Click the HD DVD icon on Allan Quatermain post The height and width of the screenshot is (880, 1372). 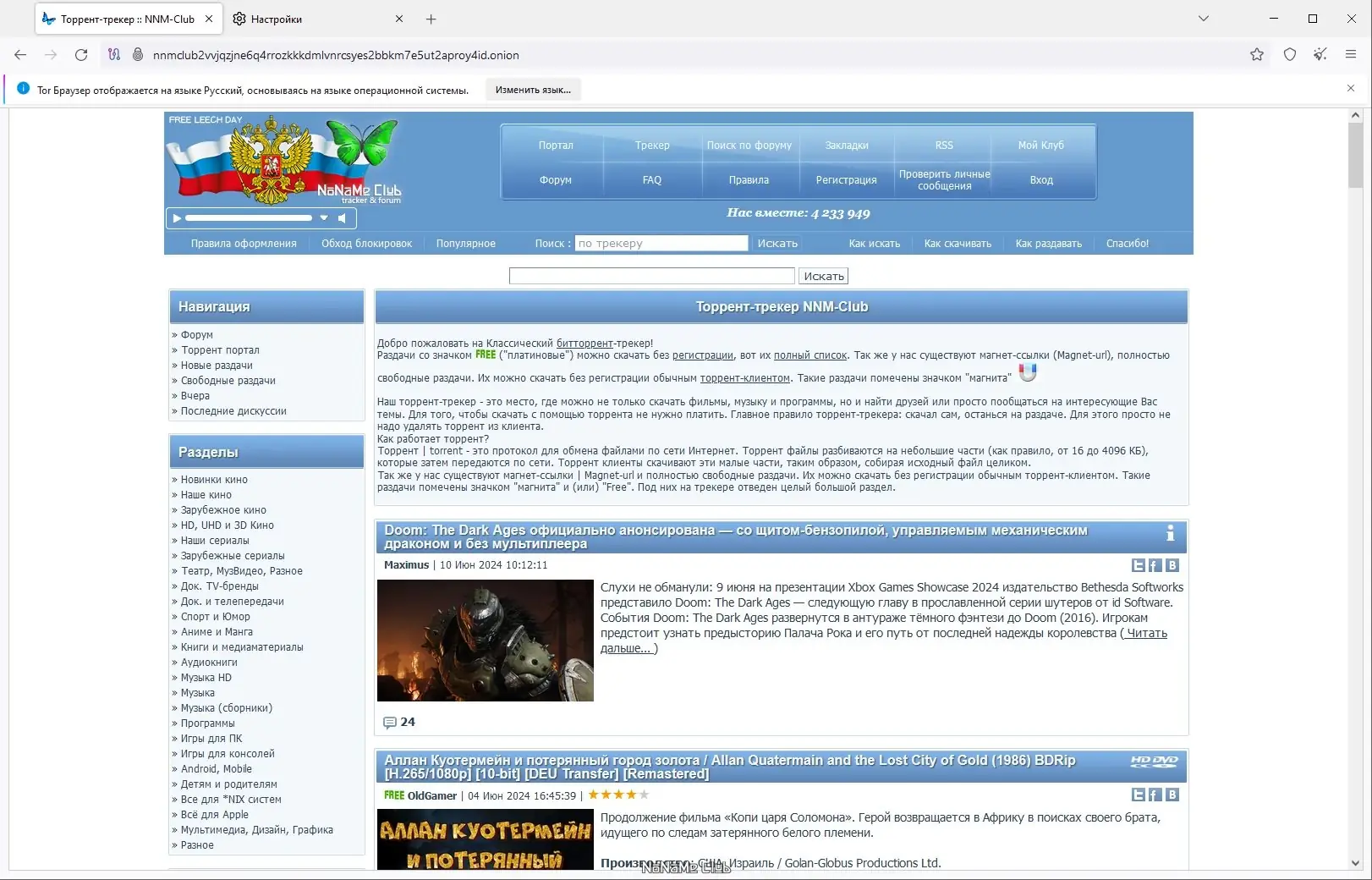pyautogui.click(x=1155, y=762)
